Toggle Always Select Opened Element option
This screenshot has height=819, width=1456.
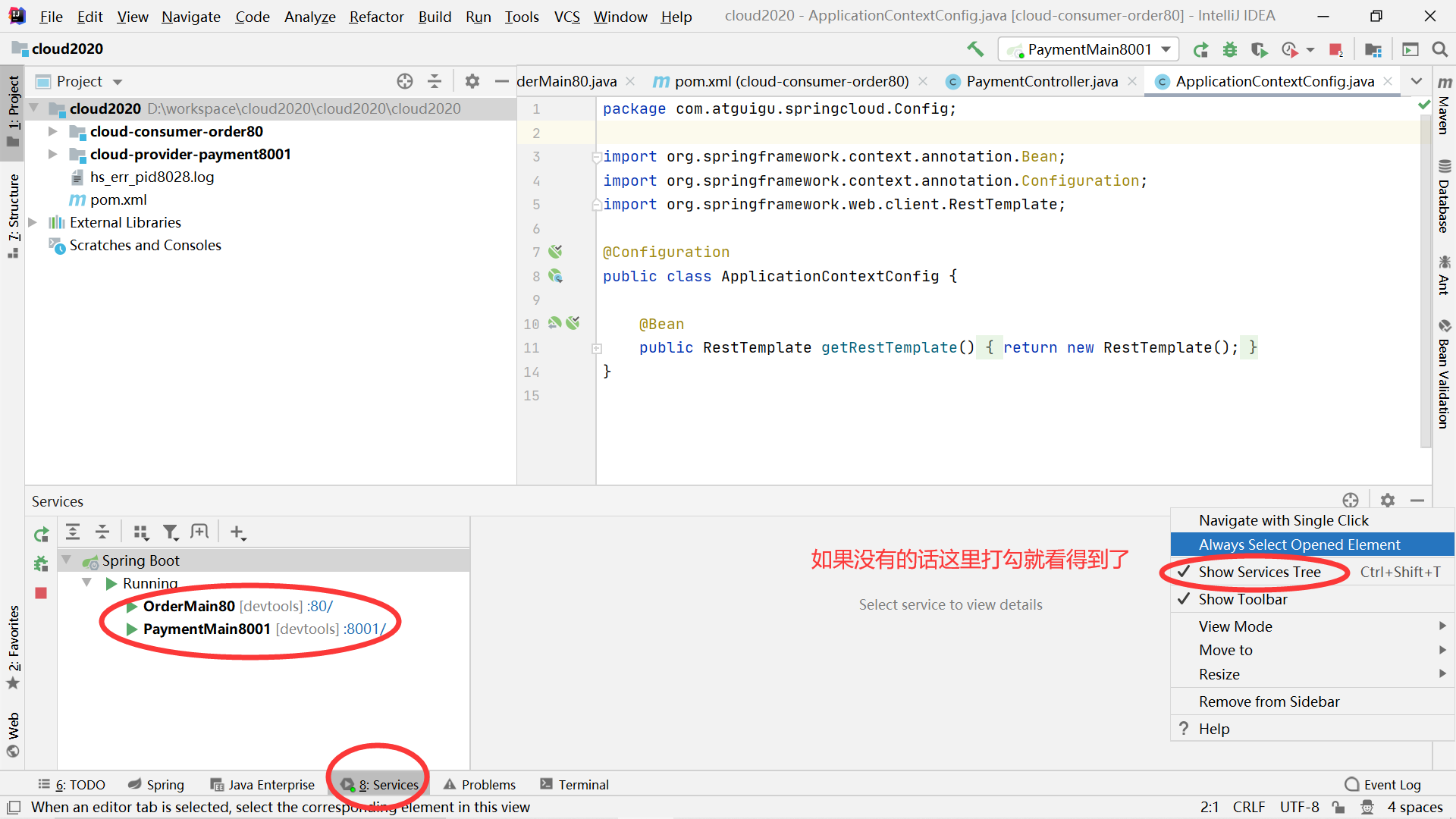click(x=1298, y=544)
